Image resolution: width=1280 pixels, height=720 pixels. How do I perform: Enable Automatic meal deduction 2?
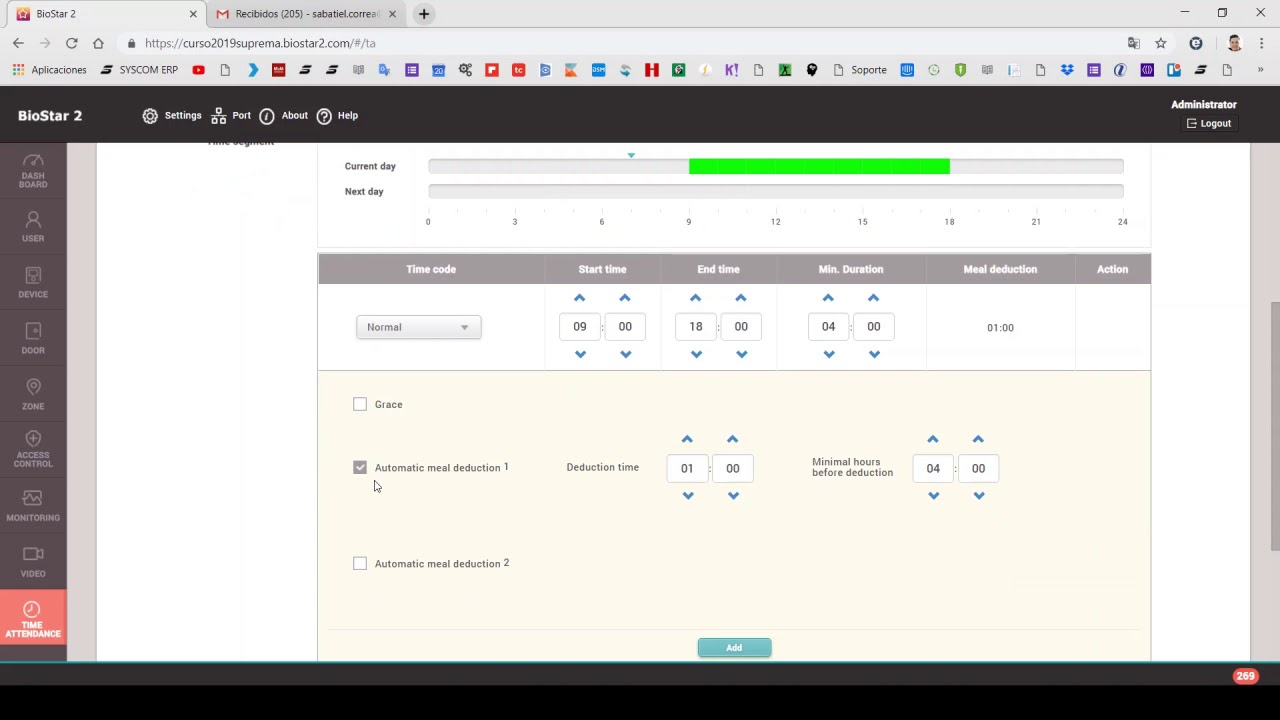pyautogui.click(x=360, y=563)
